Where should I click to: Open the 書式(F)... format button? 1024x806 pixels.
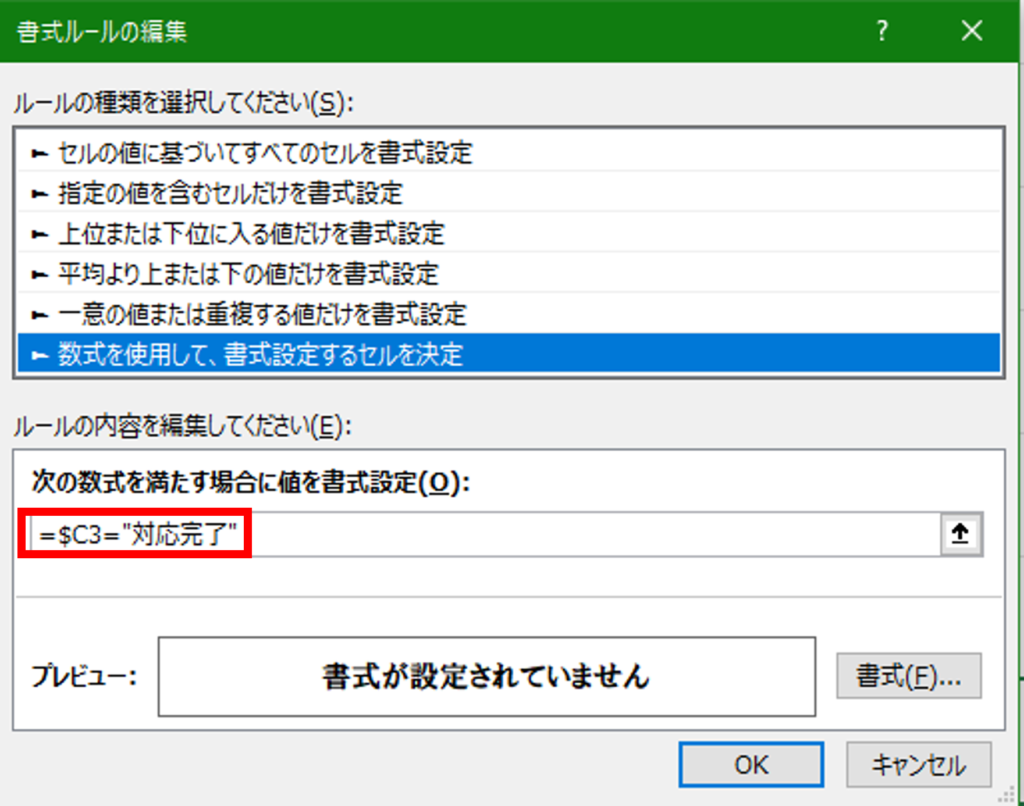point(909,676)
